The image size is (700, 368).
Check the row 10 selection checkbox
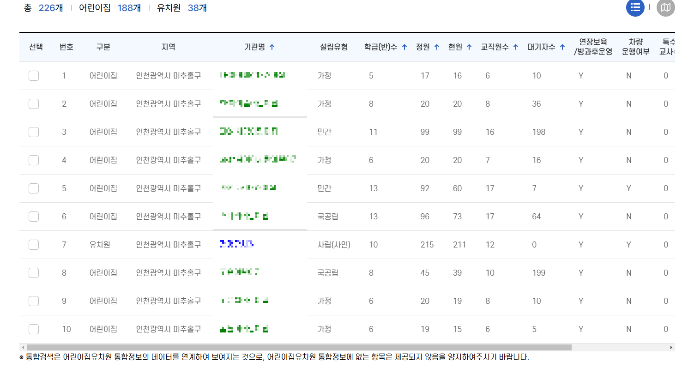coord(33,329)
